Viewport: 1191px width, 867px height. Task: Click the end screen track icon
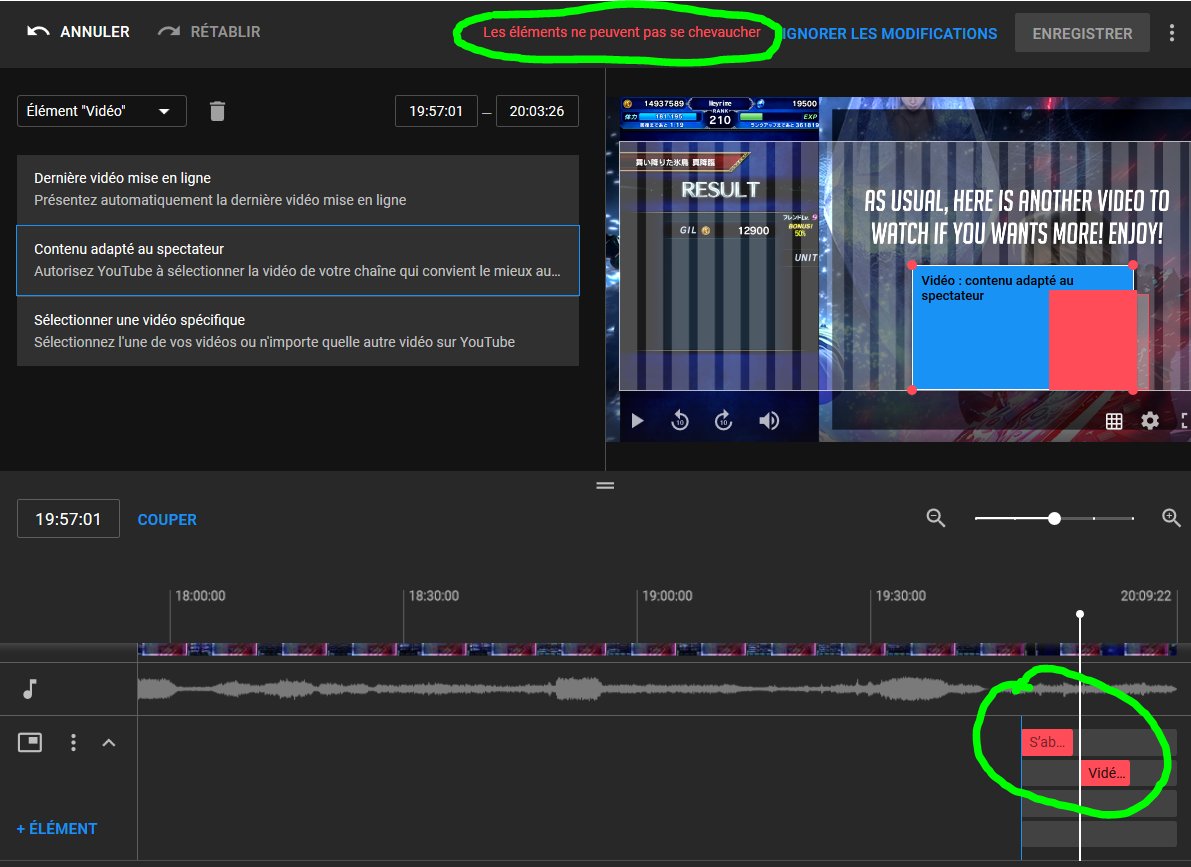pyautogui.click(x=30, y=742)
